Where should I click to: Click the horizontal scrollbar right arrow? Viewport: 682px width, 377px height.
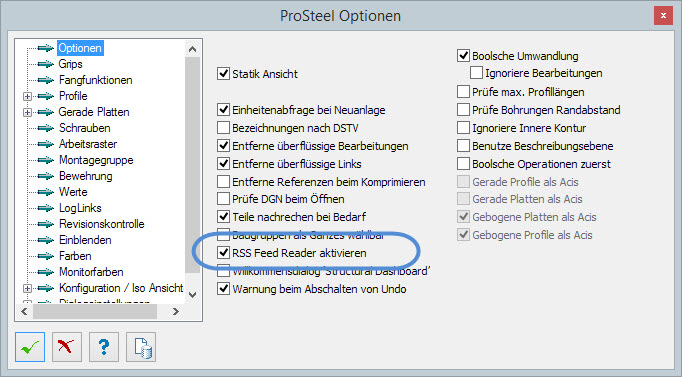coord(176,311)
